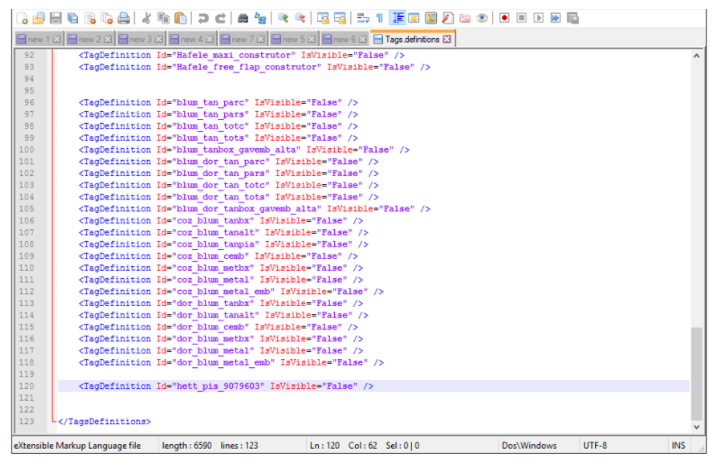
Task: Save the current file
Action: click(x=56, y=18)
